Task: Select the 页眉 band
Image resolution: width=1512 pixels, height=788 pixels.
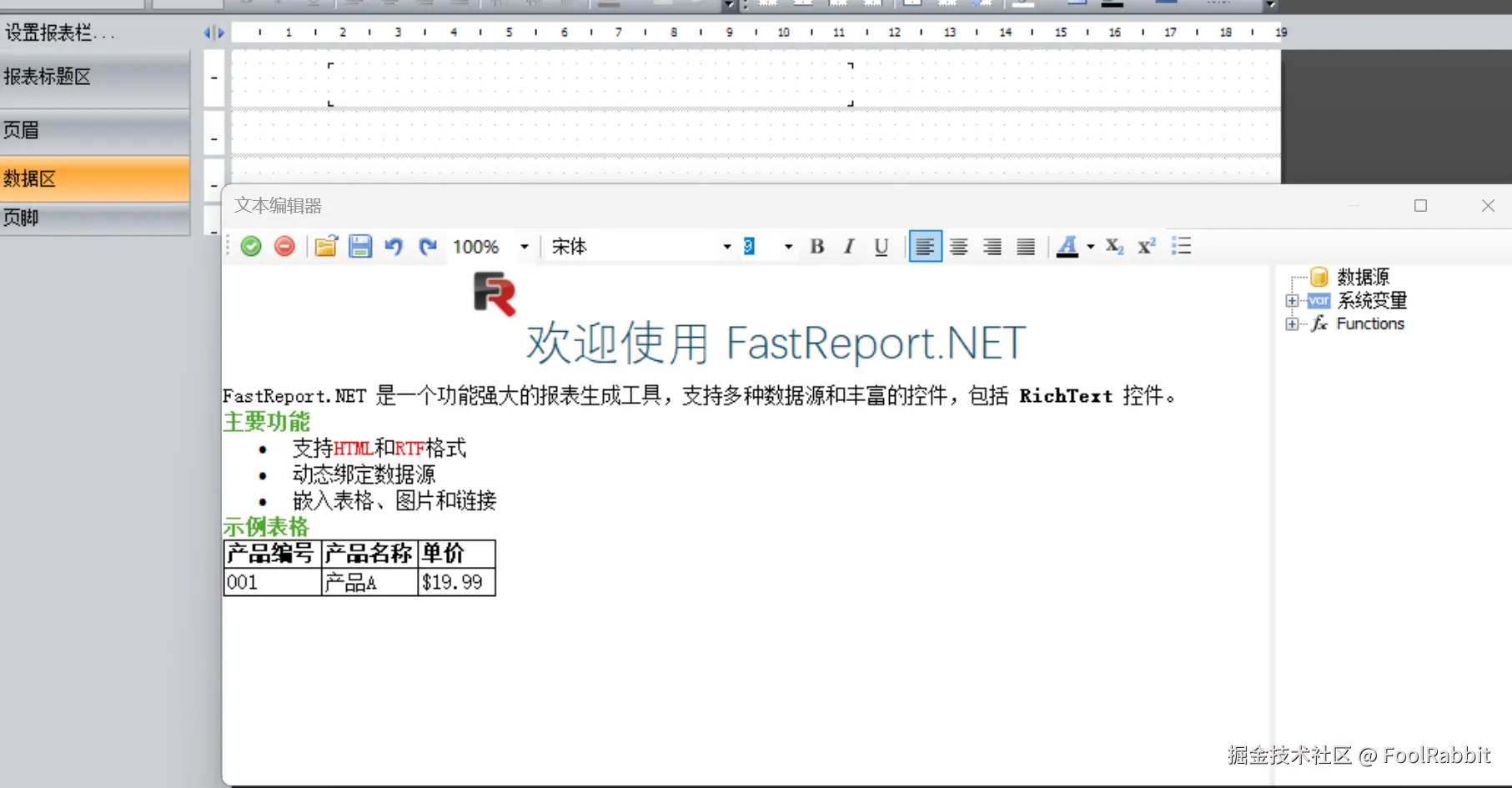Action: [x=95, y=131]
